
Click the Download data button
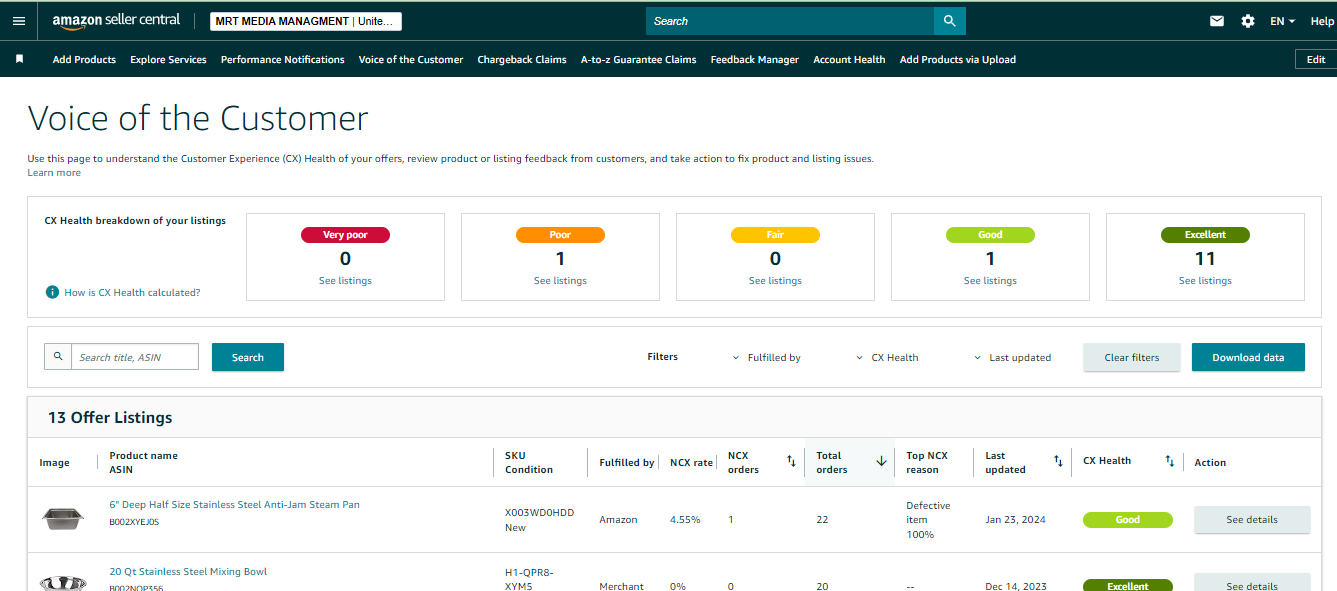[1248, 357]
